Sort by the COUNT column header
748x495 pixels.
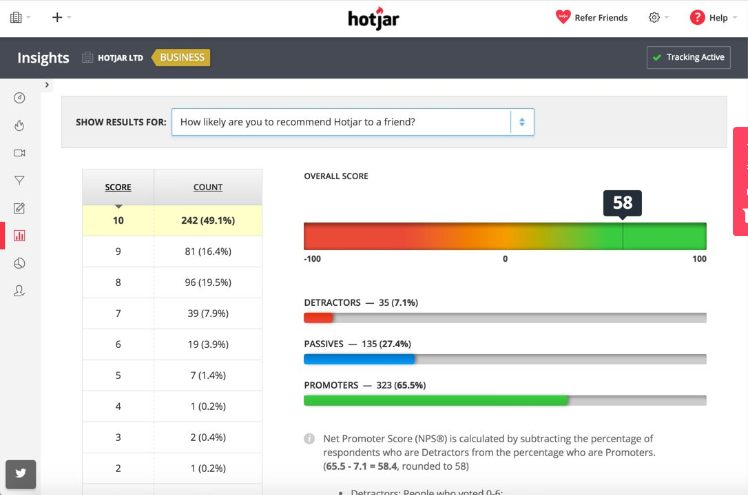(208, 187)
